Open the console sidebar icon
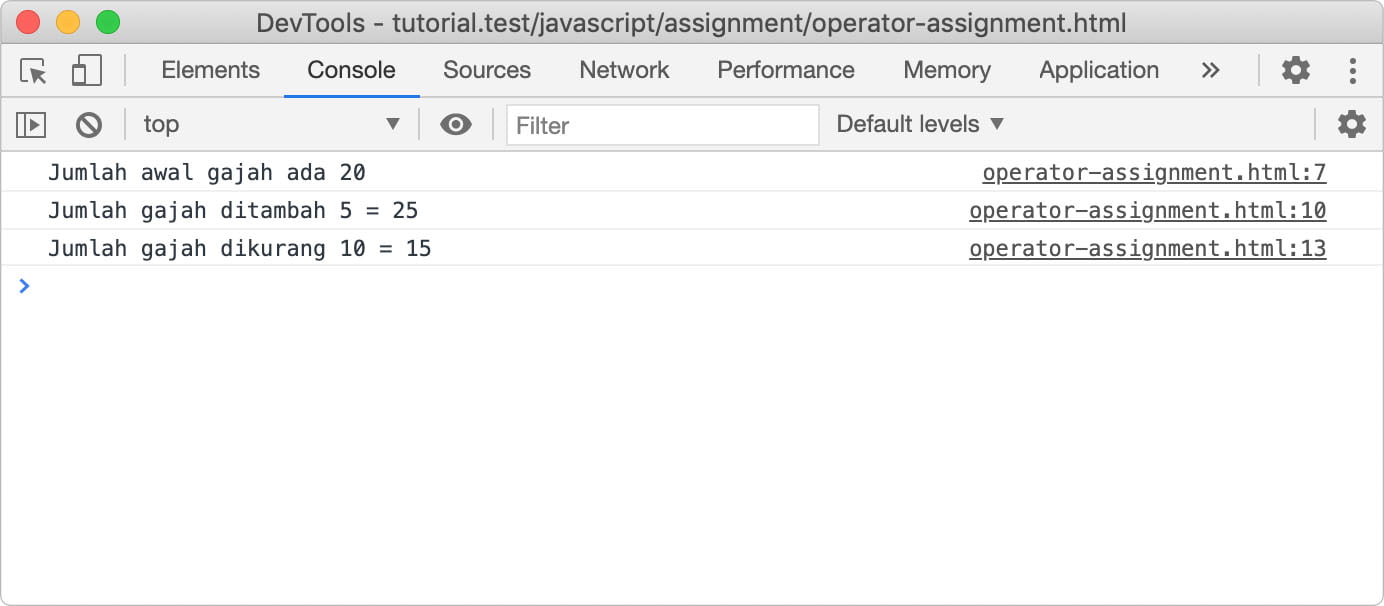 pyautogui.click(x=30, y=124)
